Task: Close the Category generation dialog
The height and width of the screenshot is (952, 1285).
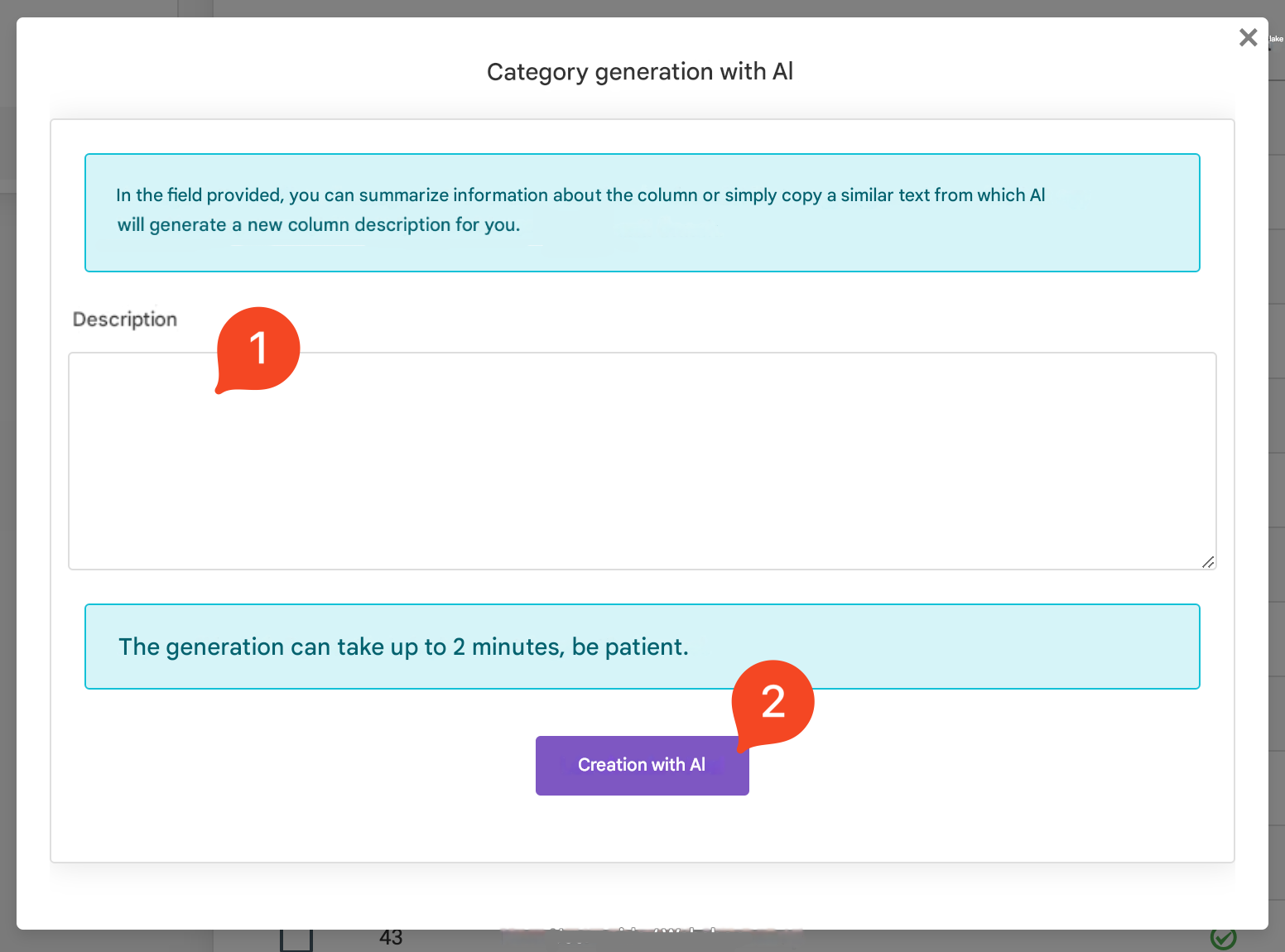Action: pos(1248,37)
